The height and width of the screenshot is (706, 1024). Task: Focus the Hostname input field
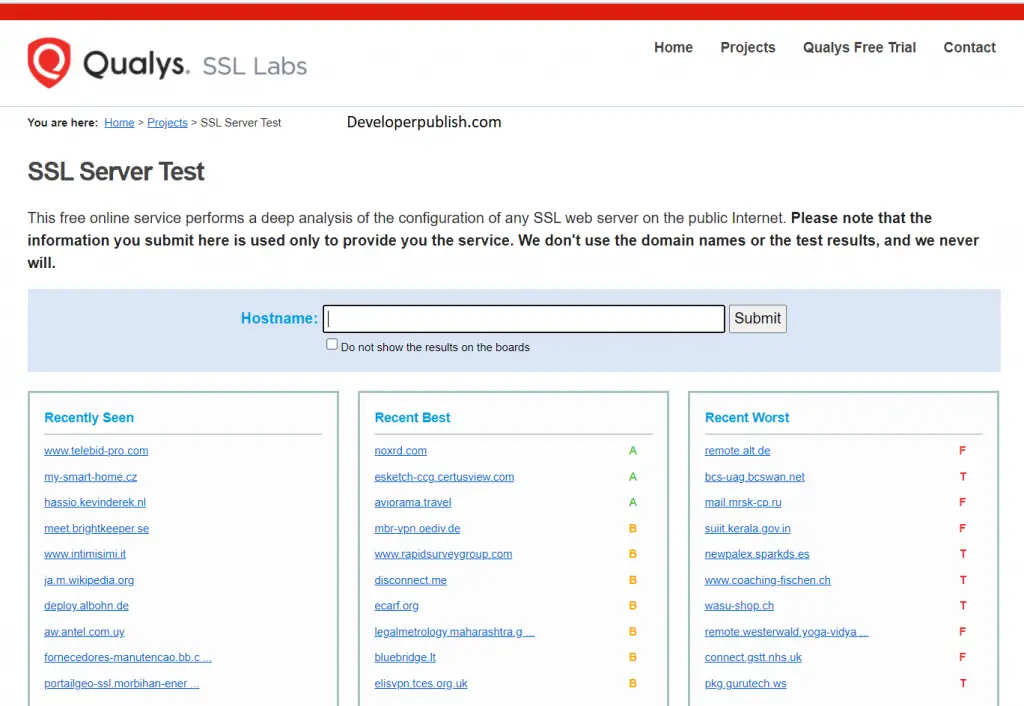(524, 319)
